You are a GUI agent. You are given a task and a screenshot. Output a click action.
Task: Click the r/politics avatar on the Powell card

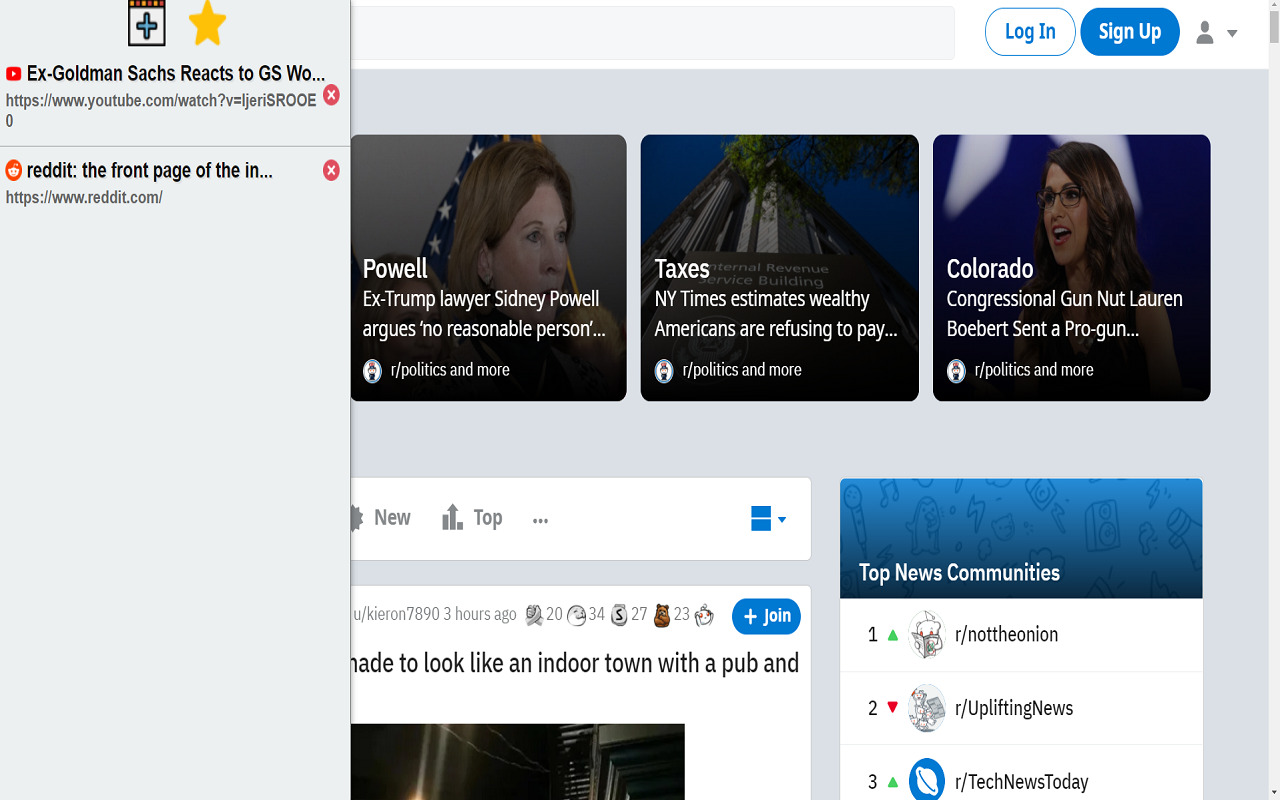click(372, 370)
